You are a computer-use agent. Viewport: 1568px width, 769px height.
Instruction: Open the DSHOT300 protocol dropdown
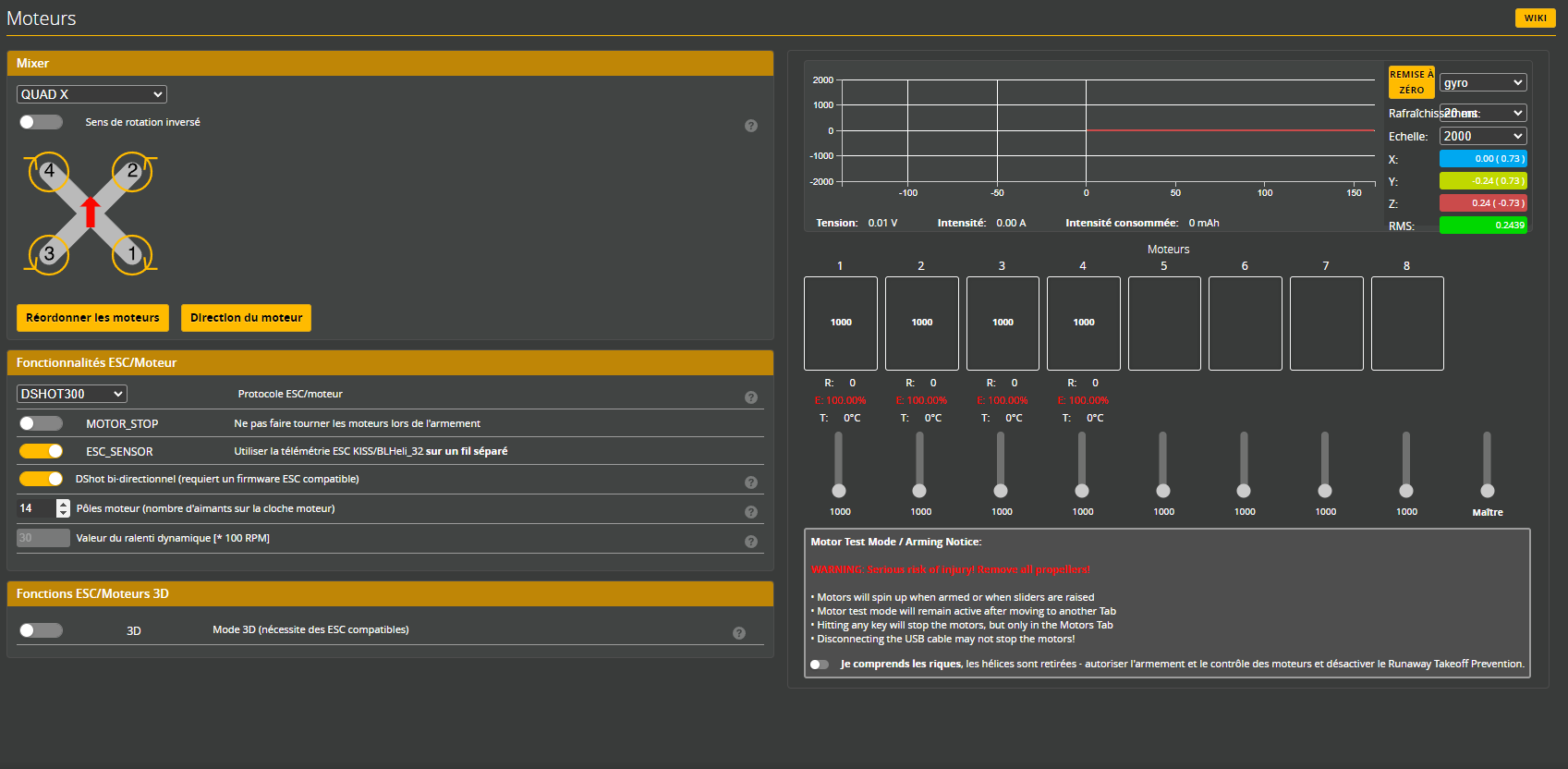pyautogui.click(x=71, y=394)
